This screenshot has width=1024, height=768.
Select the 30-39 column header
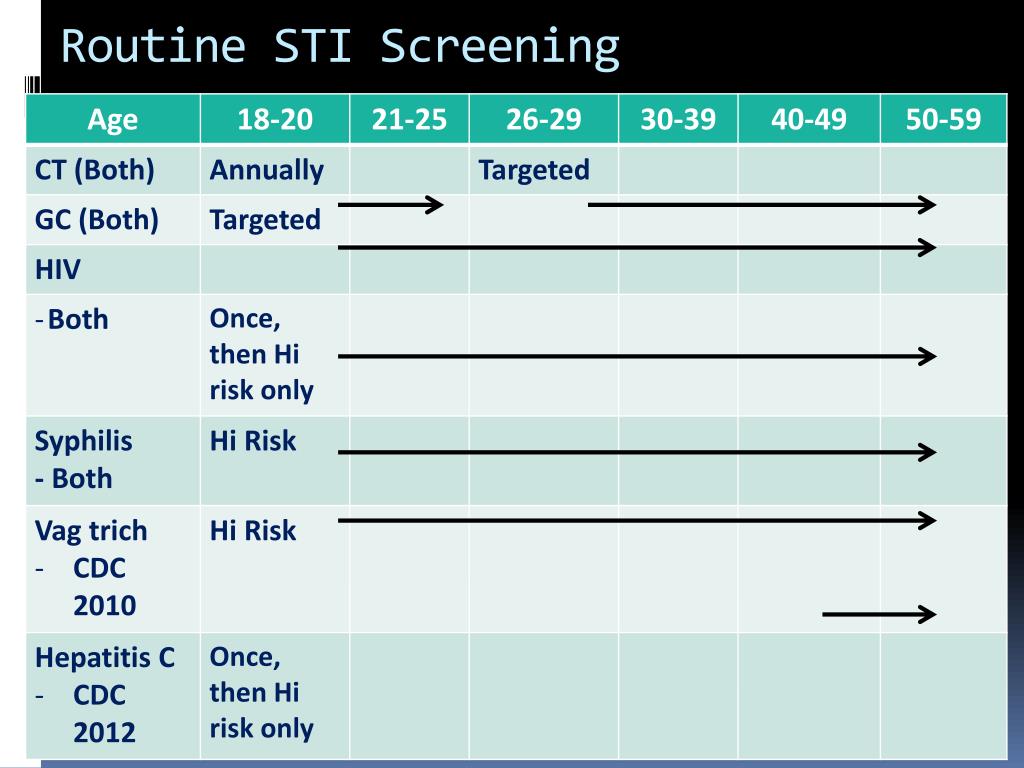[x=679, y=119]
